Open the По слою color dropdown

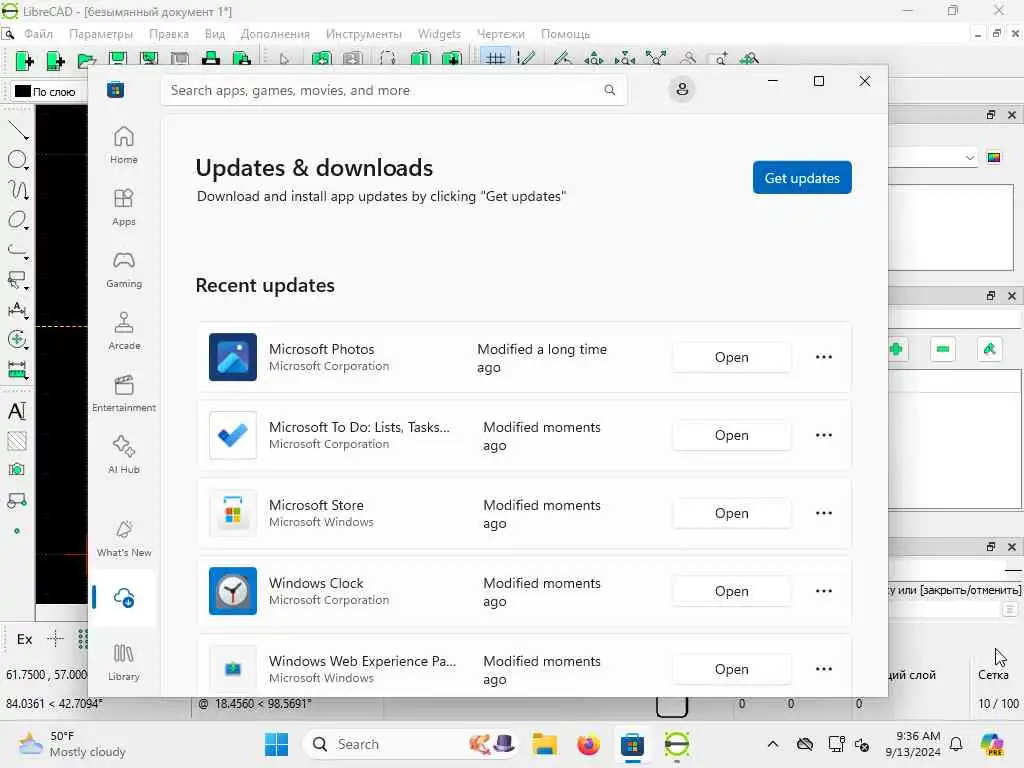point(48,91)
